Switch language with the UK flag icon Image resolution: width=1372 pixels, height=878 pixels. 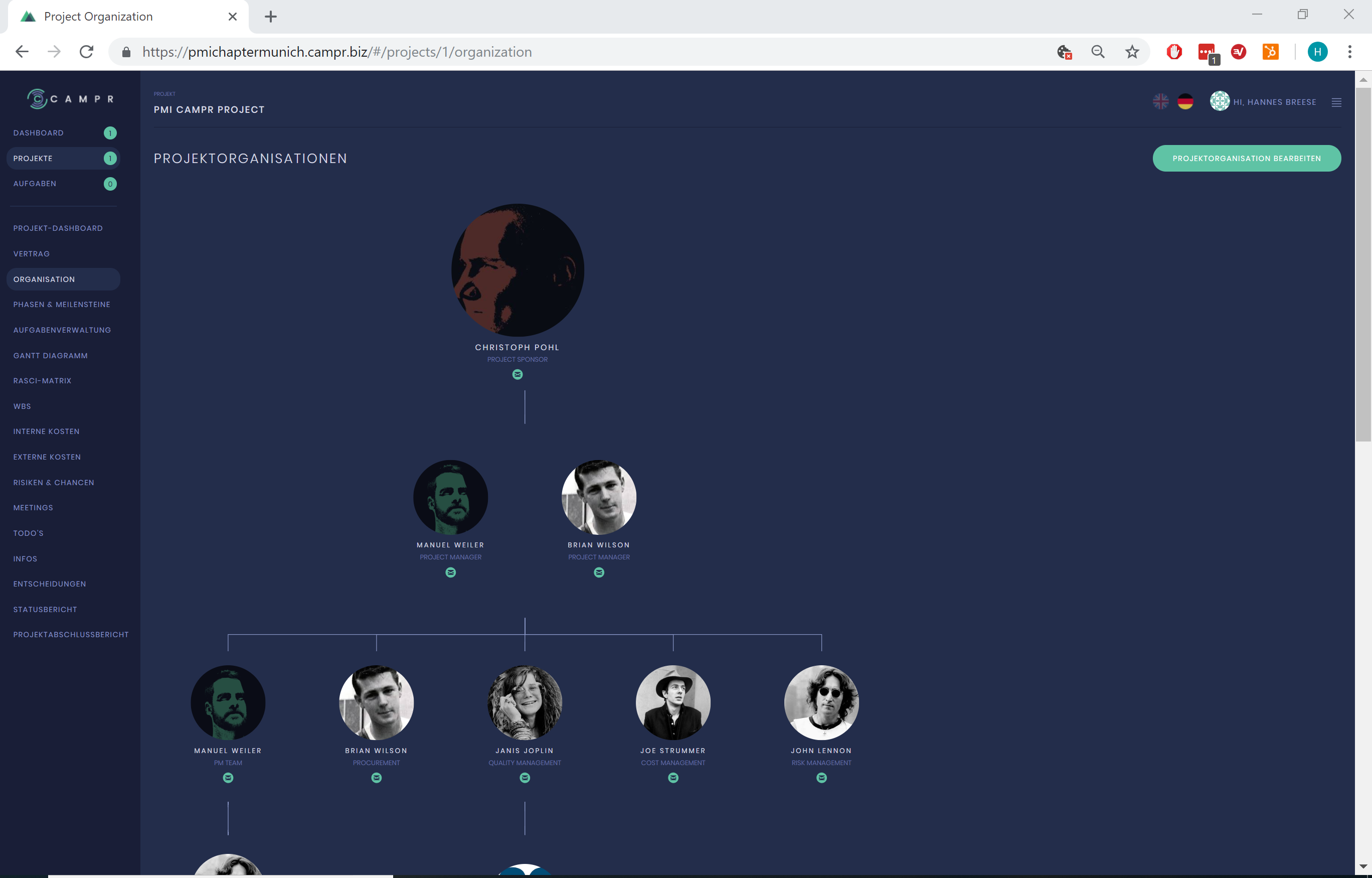[x=1160, y=101]
